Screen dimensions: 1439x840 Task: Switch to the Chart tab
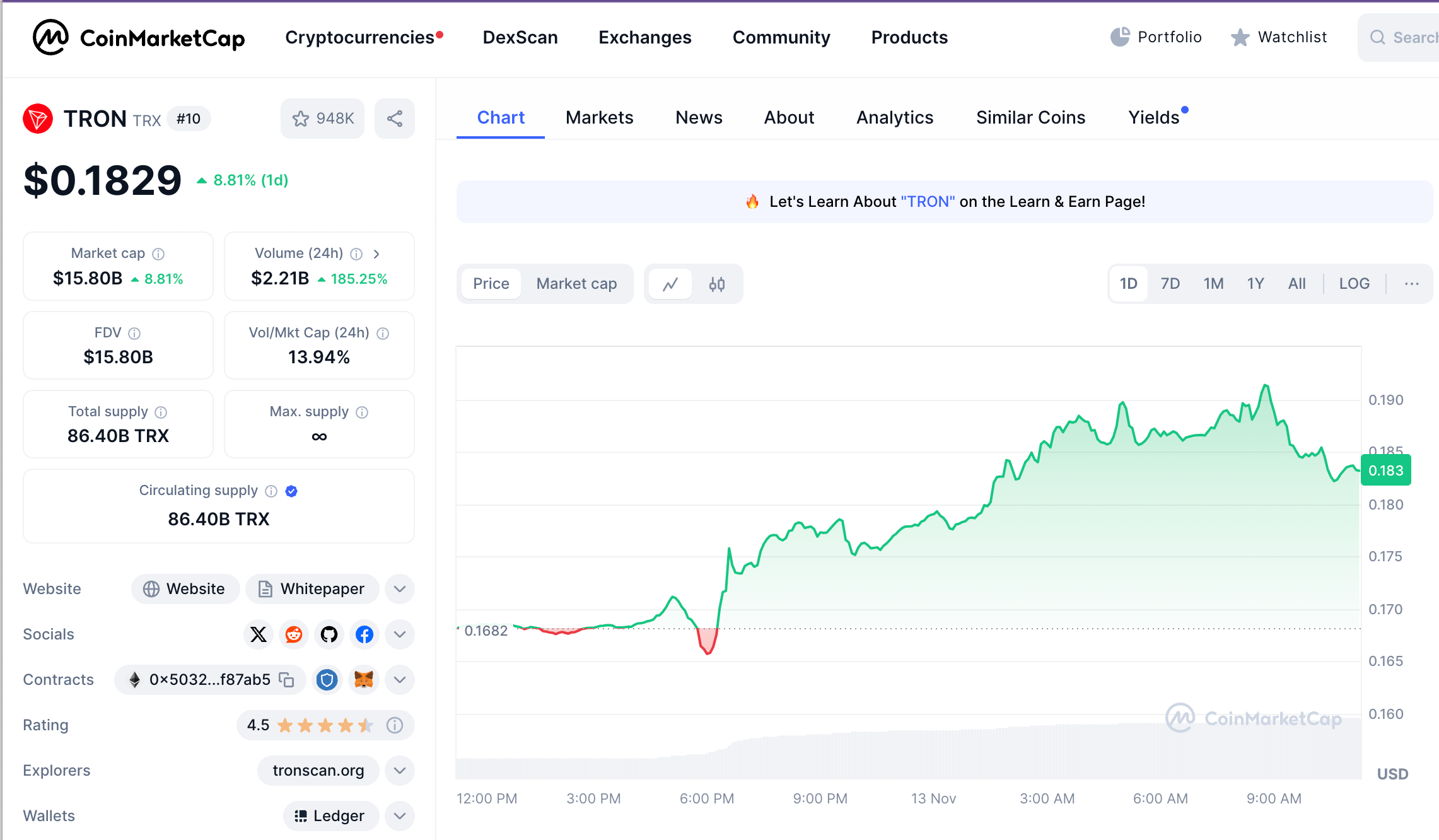[501, 118]
